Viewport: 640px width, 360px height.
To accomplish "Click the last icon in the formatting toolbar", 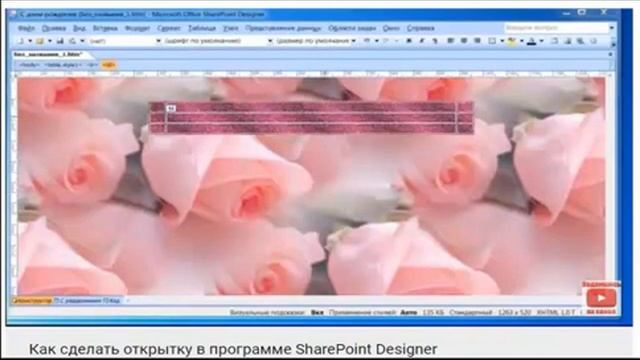I will (x=593, y=41).
